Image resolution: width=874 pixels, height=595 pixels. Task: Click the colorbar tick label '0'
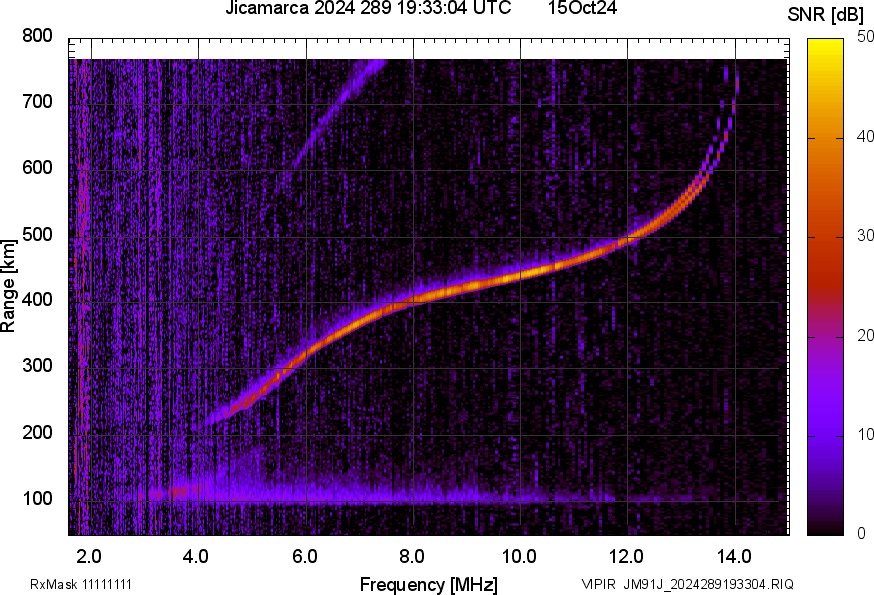click(862, 534)
